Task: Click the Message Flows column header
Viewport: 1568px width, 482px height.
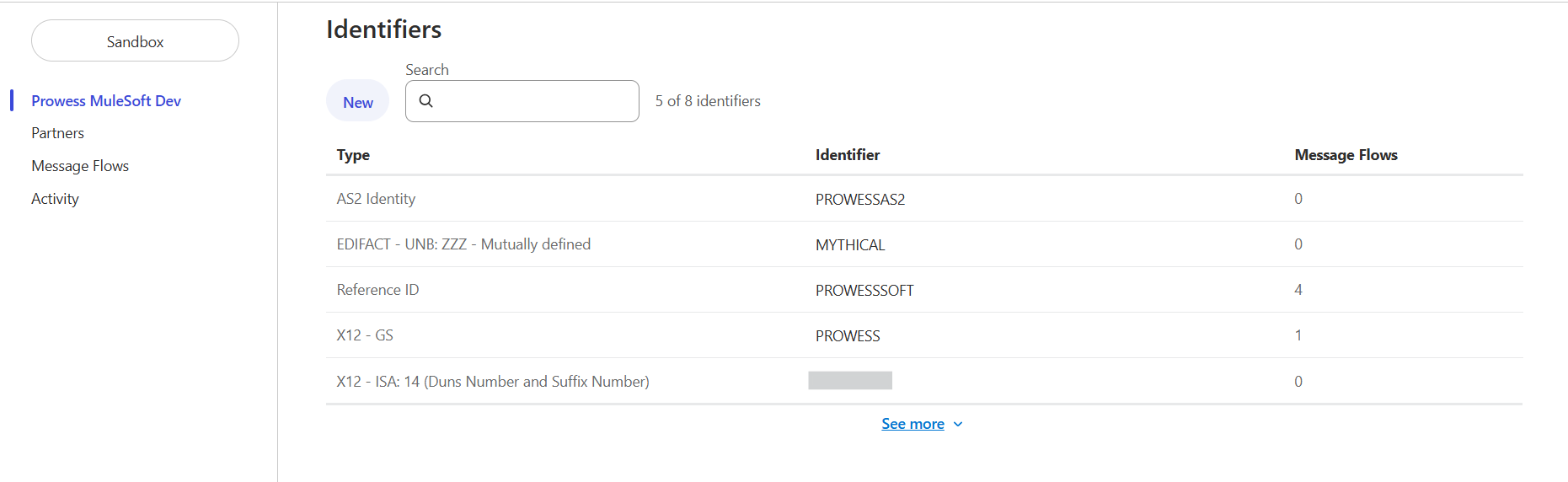Action: coord(1346,155)
